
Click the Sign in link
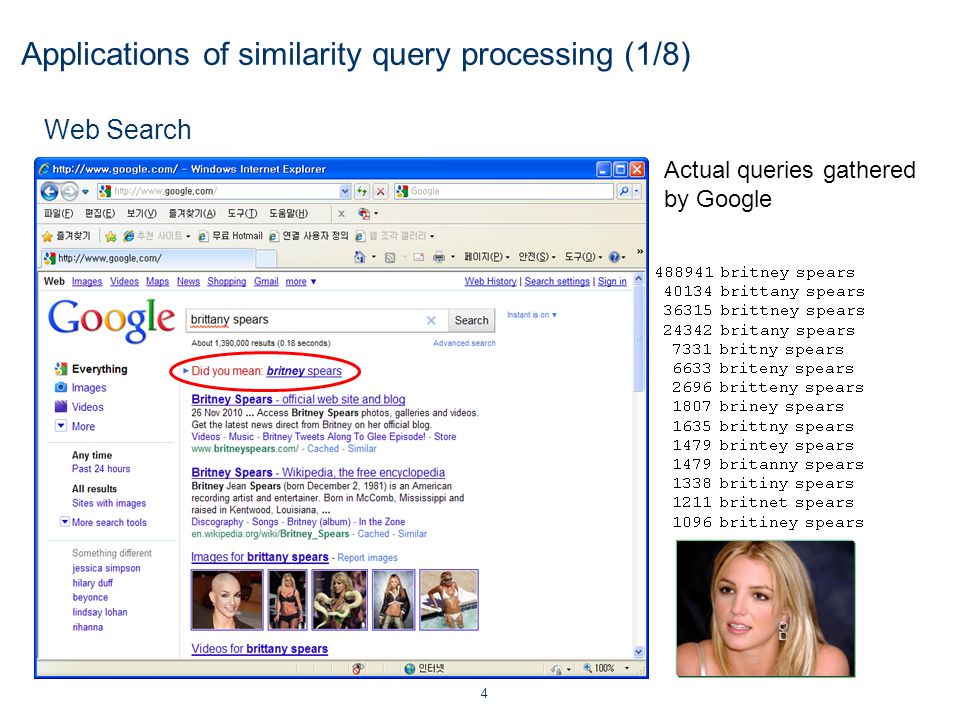(612, 282)
